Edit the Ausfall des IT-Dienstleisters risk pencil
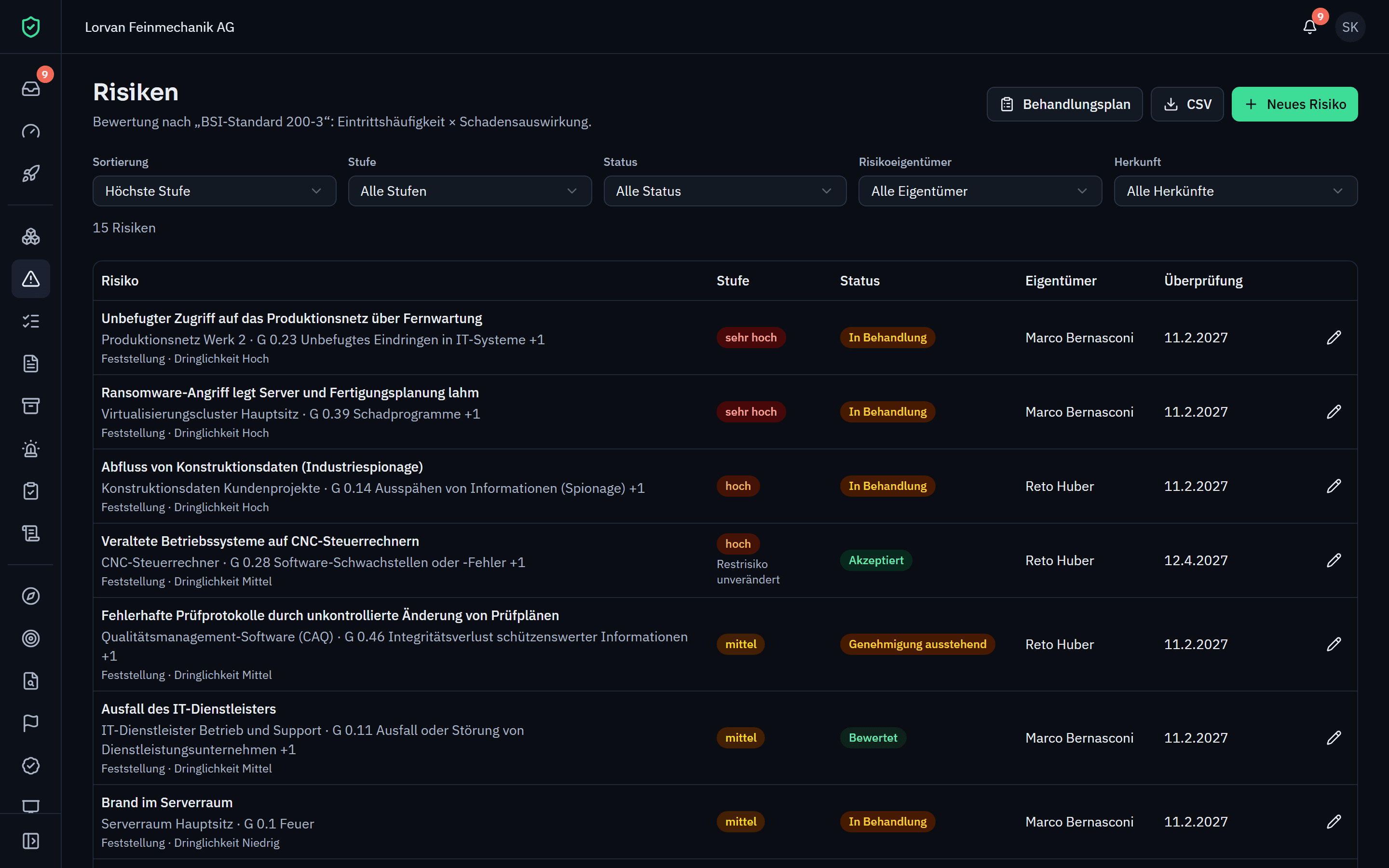The width and height of the screenshot is (1389, 868). click(1334, 738)
